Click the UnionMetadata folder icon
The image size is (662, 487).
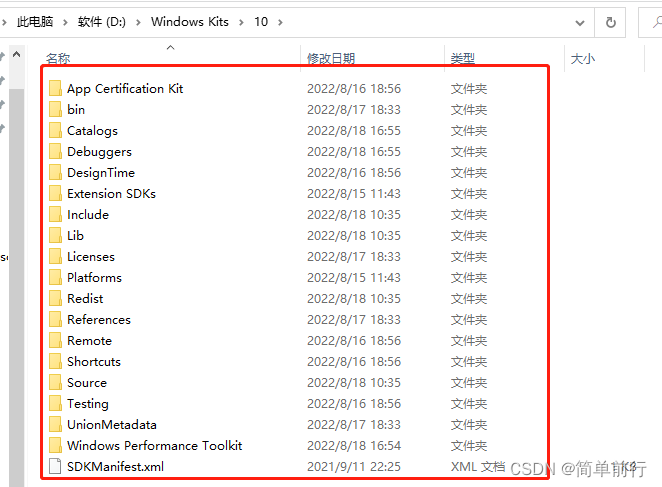pos(55,424)
